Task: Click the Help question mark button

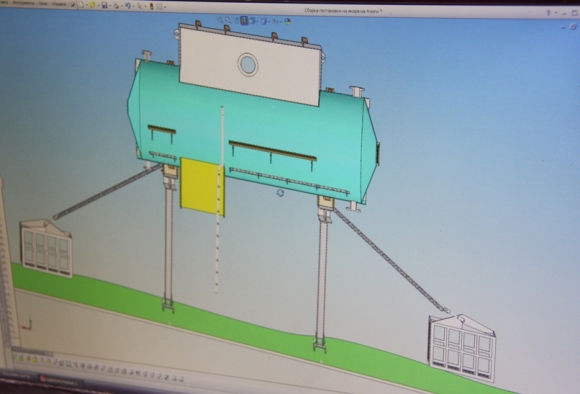Action: [548, 13]
